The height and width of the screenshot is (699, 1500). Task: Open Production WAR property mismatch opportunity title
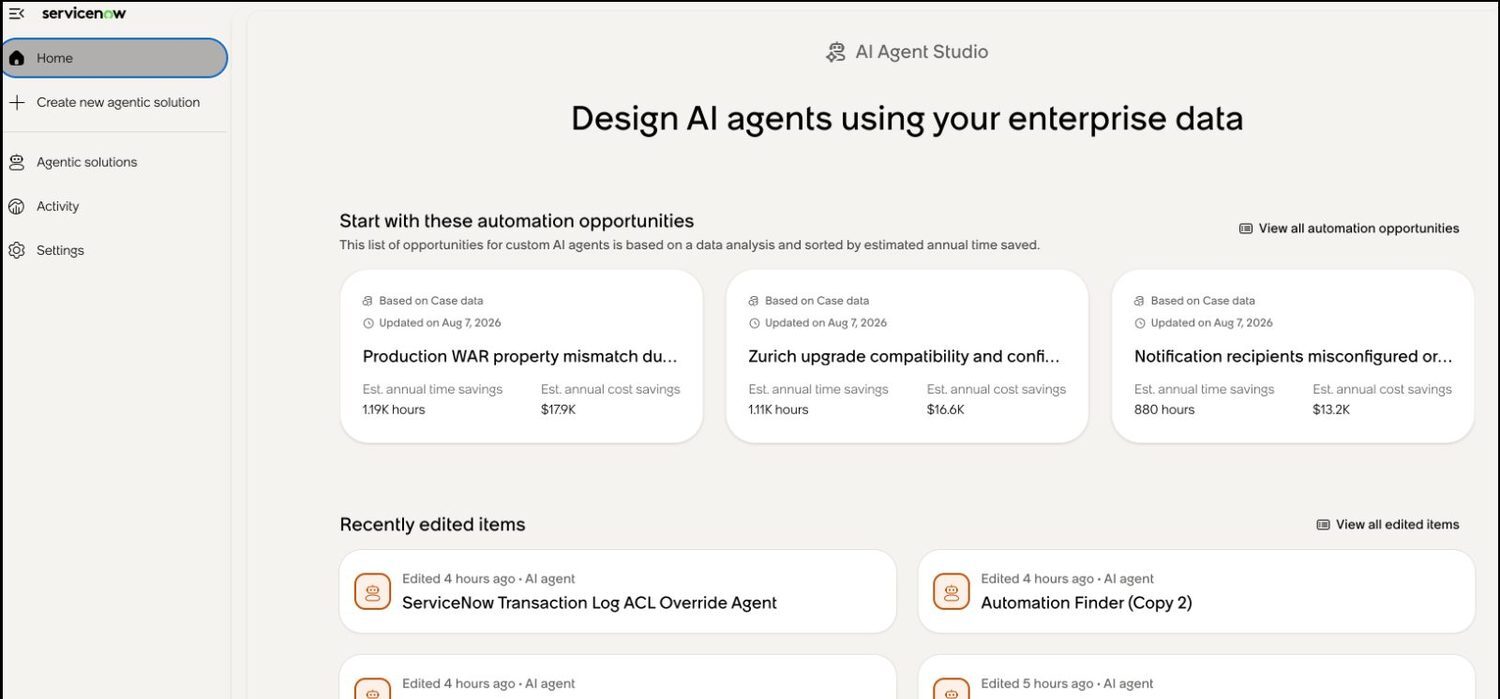[x=520, y=356]
